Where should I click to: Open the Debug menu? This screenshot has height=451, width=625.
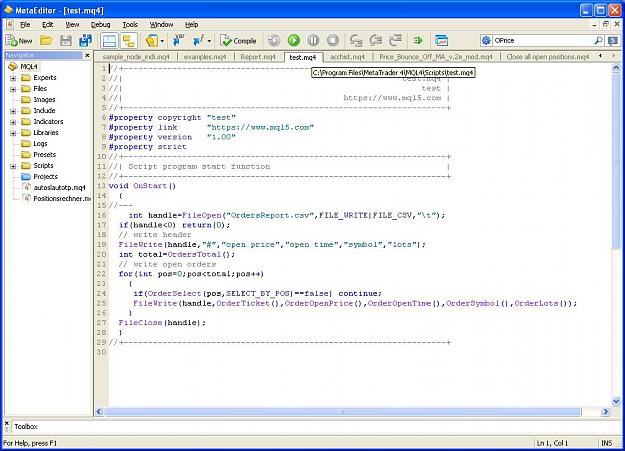point(100,25)
